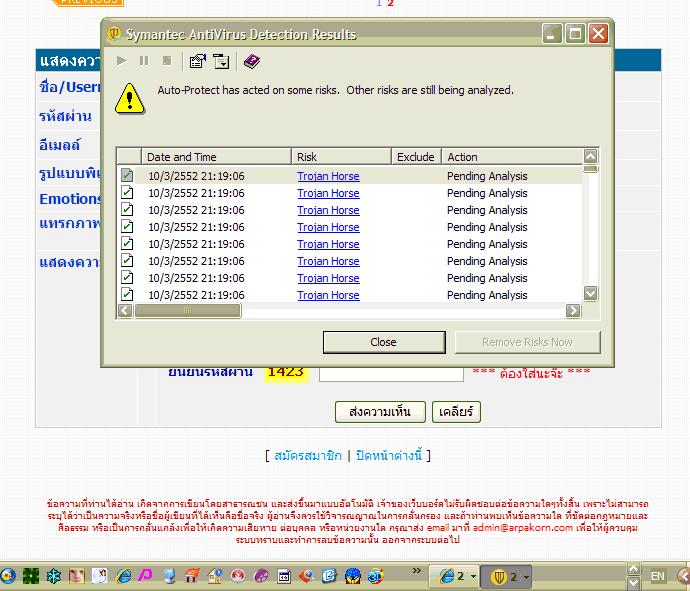The height and width of the screenshot is (591, 690).
Task: Launch Internet Explorer from quick launch
Action: [x=123, y=576]
